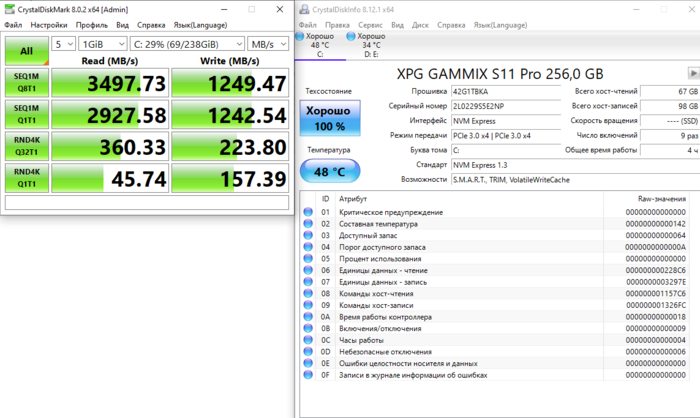Start the SEQ1M Q1T1 test
This screenshot has width=700, height=418.
coord(27,114)
